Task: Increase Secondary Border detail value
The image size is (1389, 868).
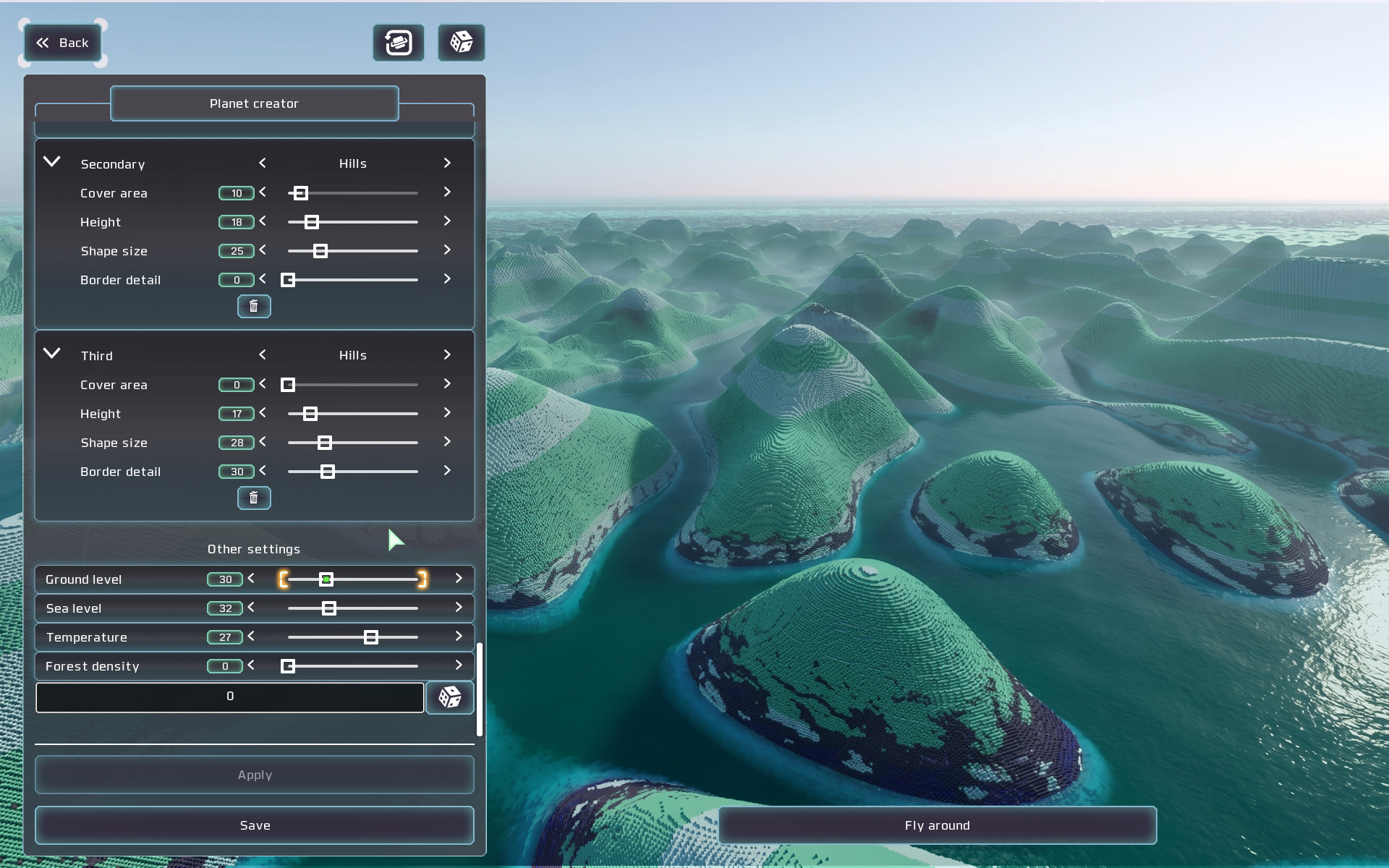Action: coord(447,279)
